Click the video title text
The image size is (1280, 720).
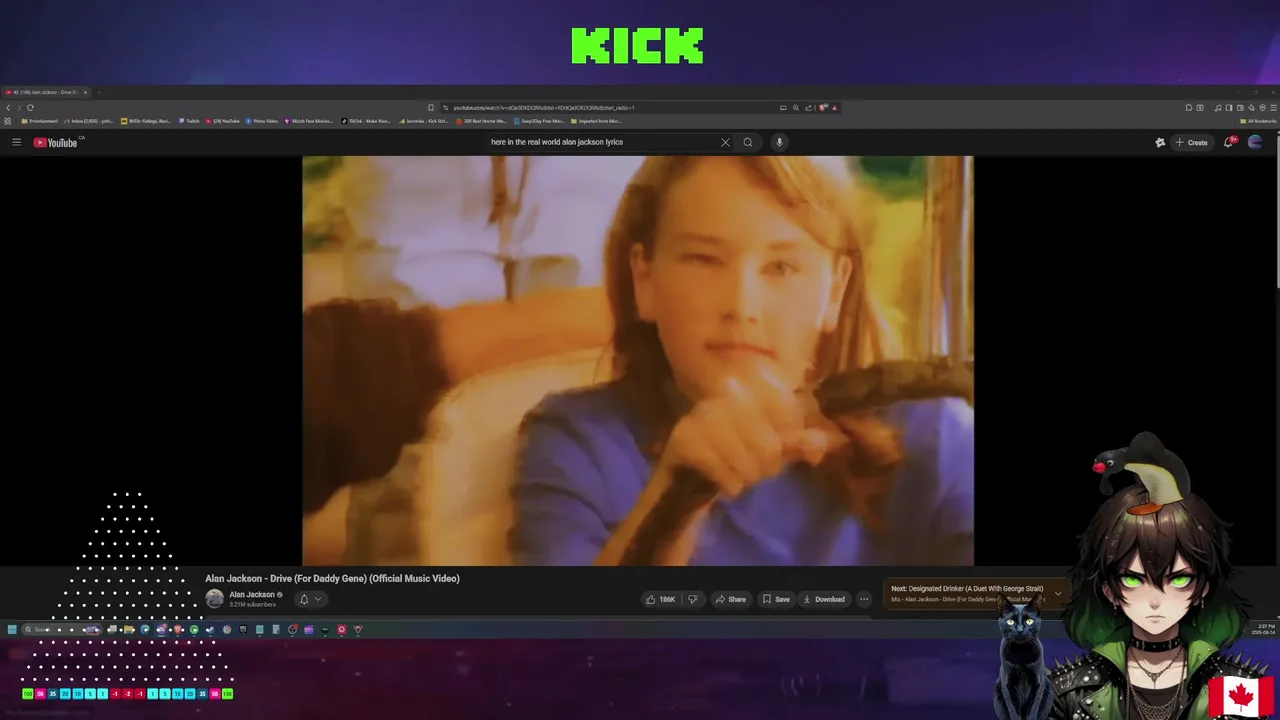pyautogui.click(x=332, y=578)
